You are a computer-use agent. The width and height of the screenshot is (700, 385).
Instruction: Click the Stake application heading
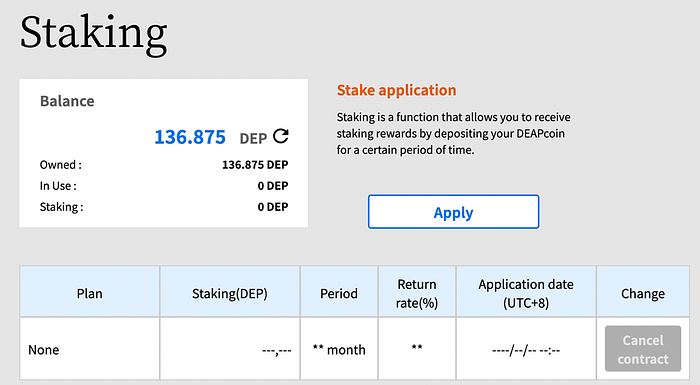tap(396, 90)
